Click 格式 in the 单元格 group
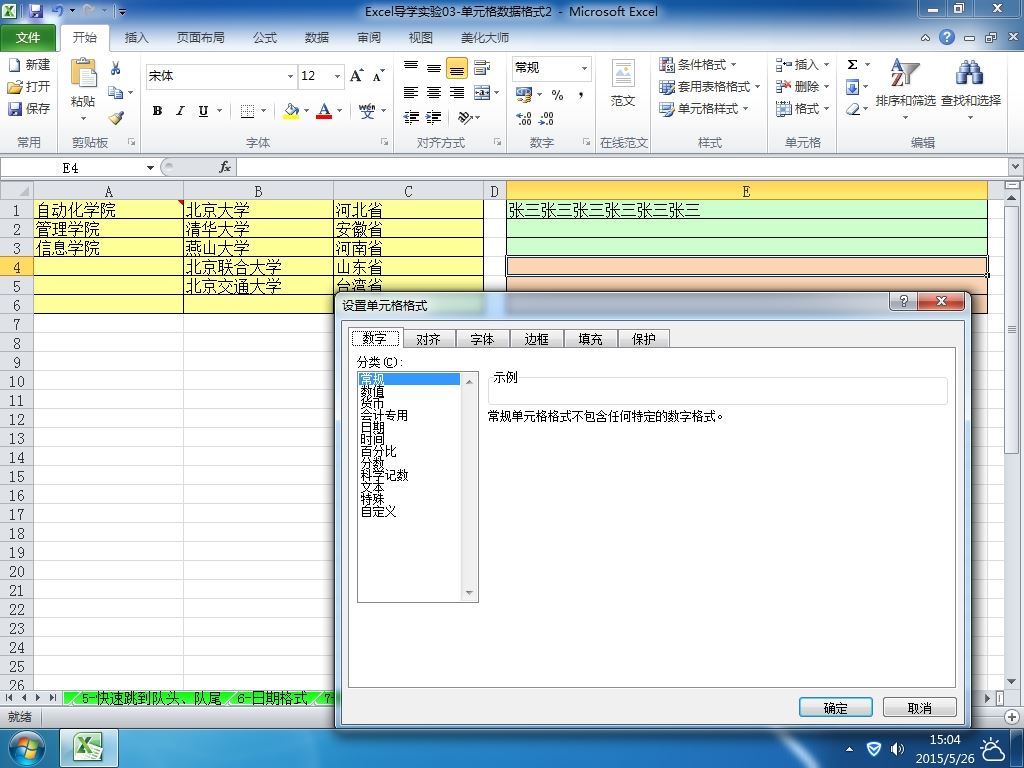Viewport: 1024px width, 768px height. coord(803,108)
